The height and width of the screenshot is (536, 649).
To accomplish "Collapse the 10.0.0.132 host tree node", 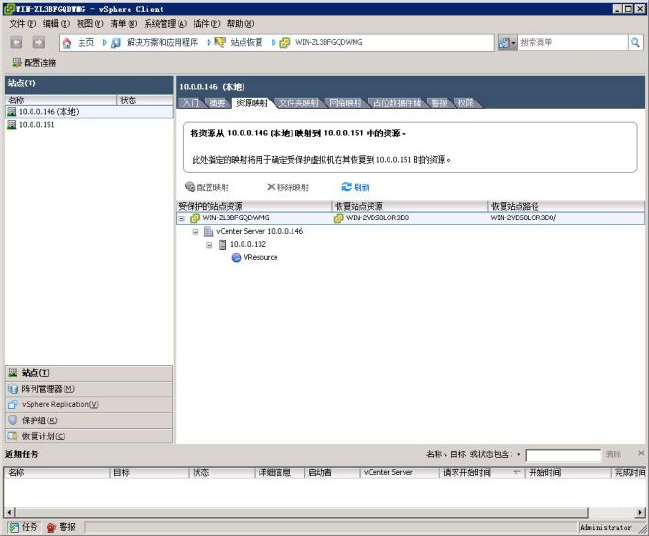I will (x=209, y=244).
